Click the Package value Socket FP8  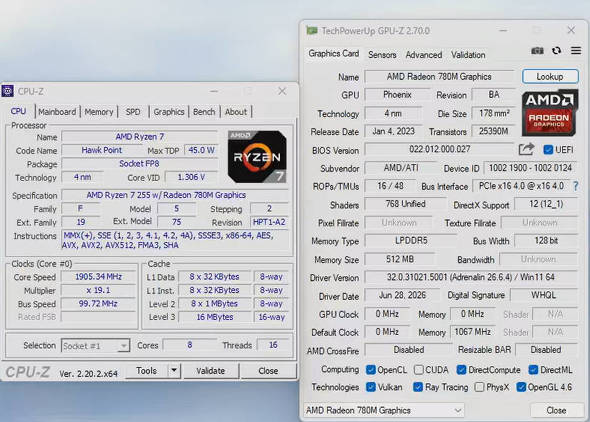pyautogui.click(x=140, y=164)
